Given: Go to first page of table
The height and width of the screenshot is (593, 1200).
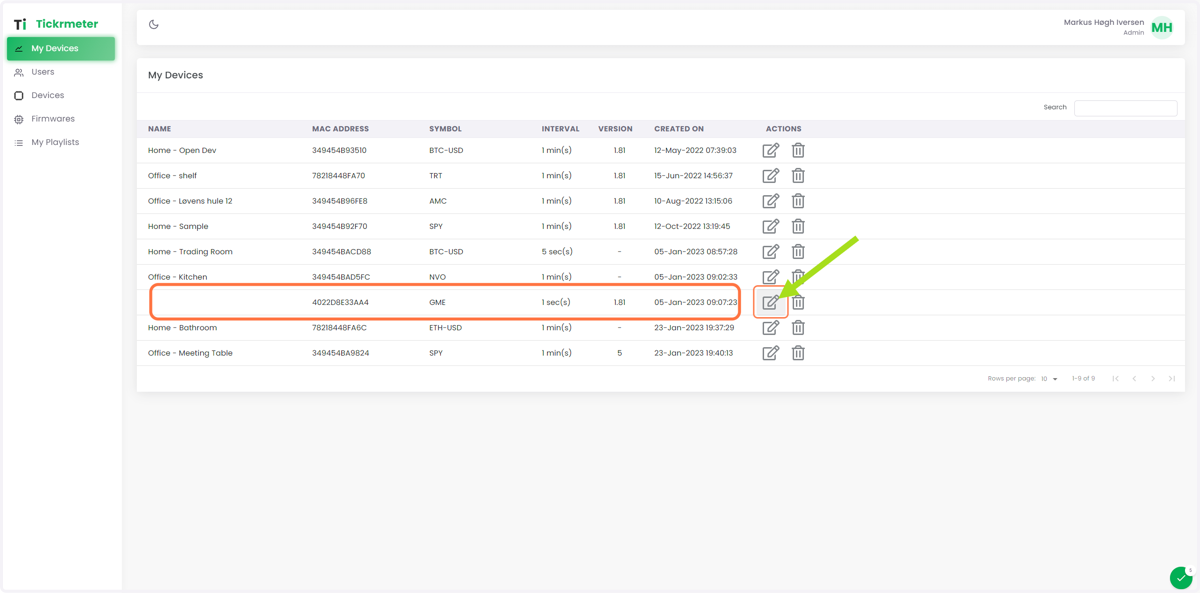Looking at the screenshot, I should click(x=1115, y=379).
